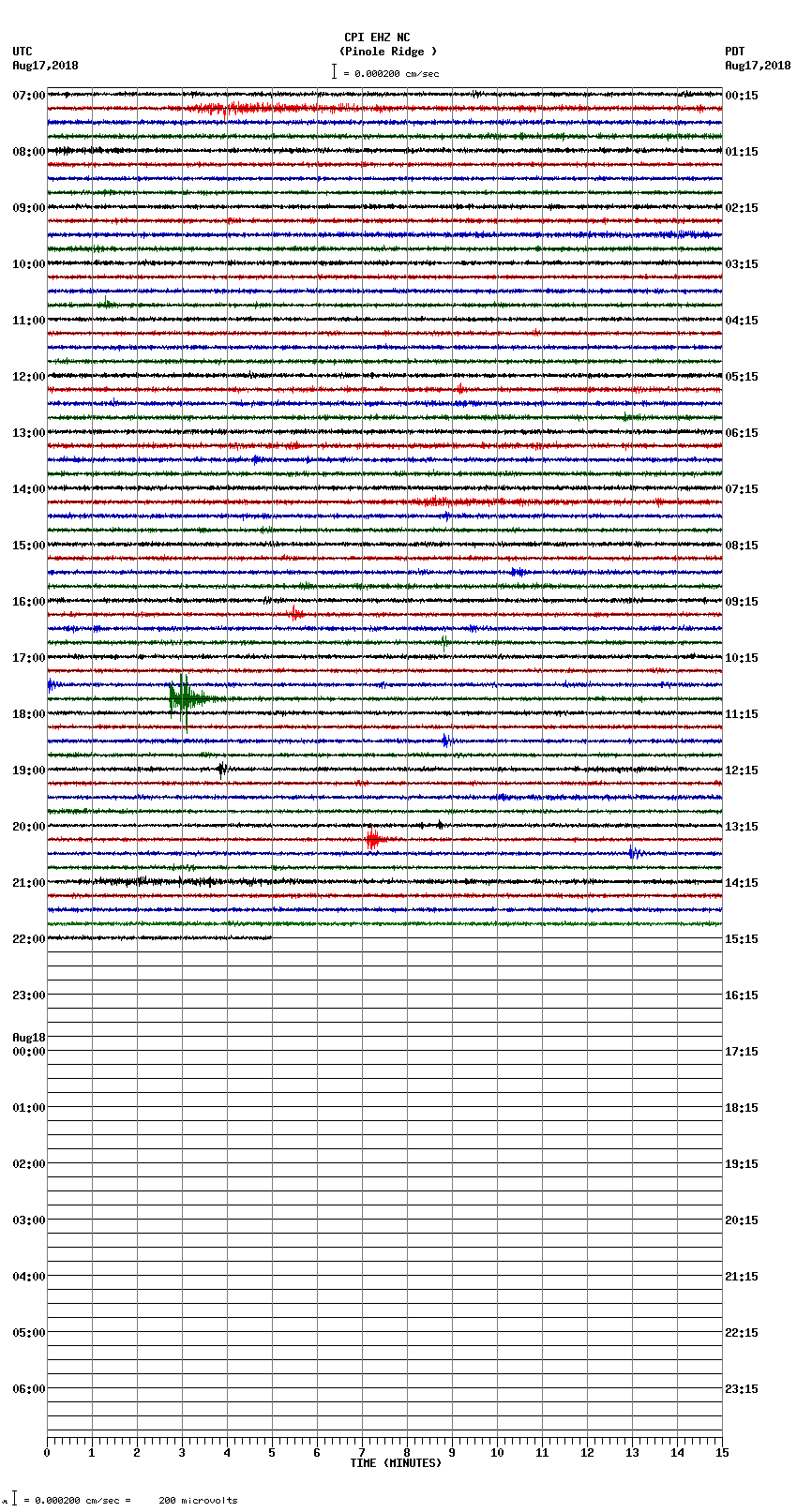Click the station title 'CPI EHZ NC'
797x1512 pixels.
[x=377, y=38]
